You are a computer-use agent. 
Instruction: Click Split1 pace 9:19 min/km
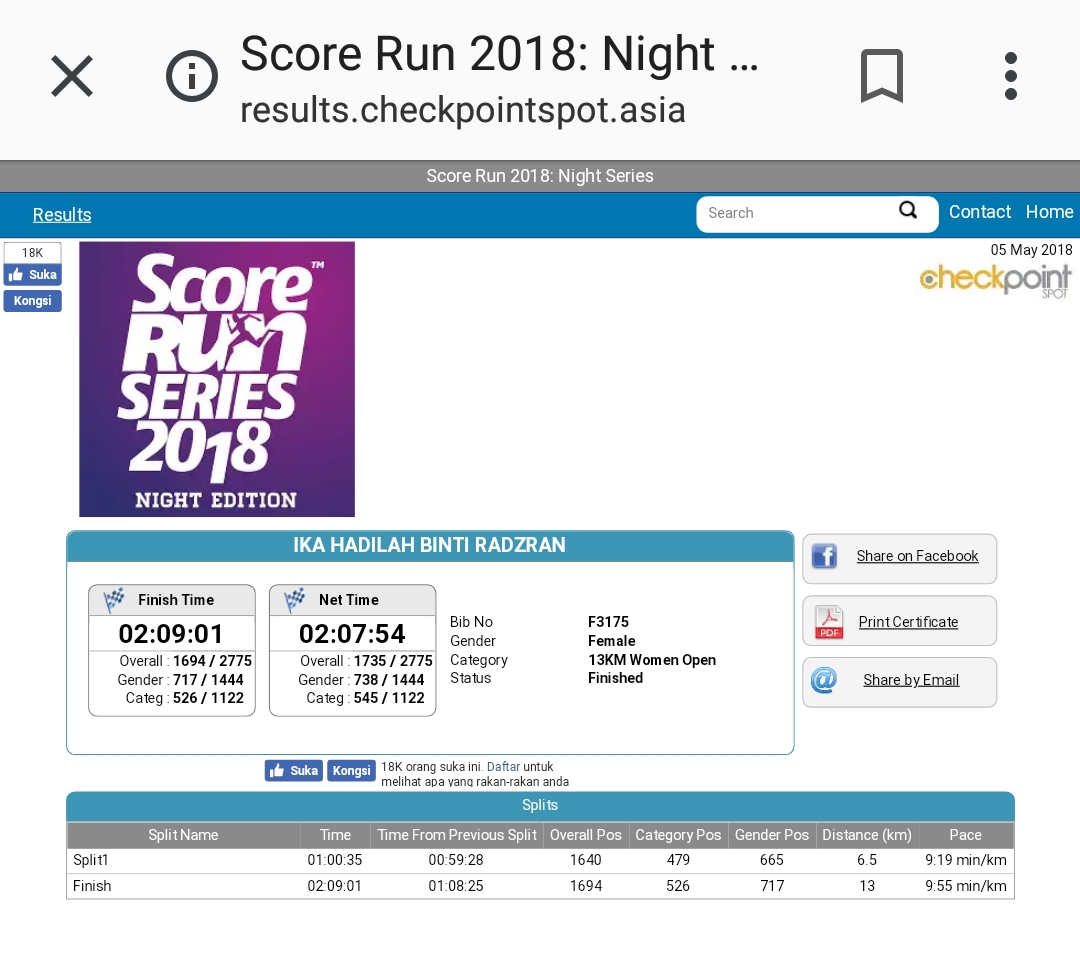tap(966, 860)
